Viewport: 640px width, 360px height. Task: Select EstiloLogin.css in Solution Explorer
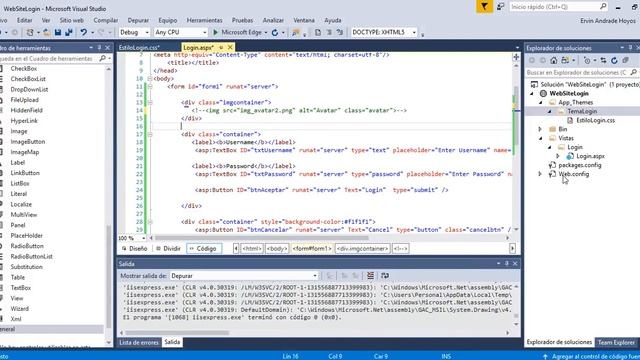pos(595,120)
